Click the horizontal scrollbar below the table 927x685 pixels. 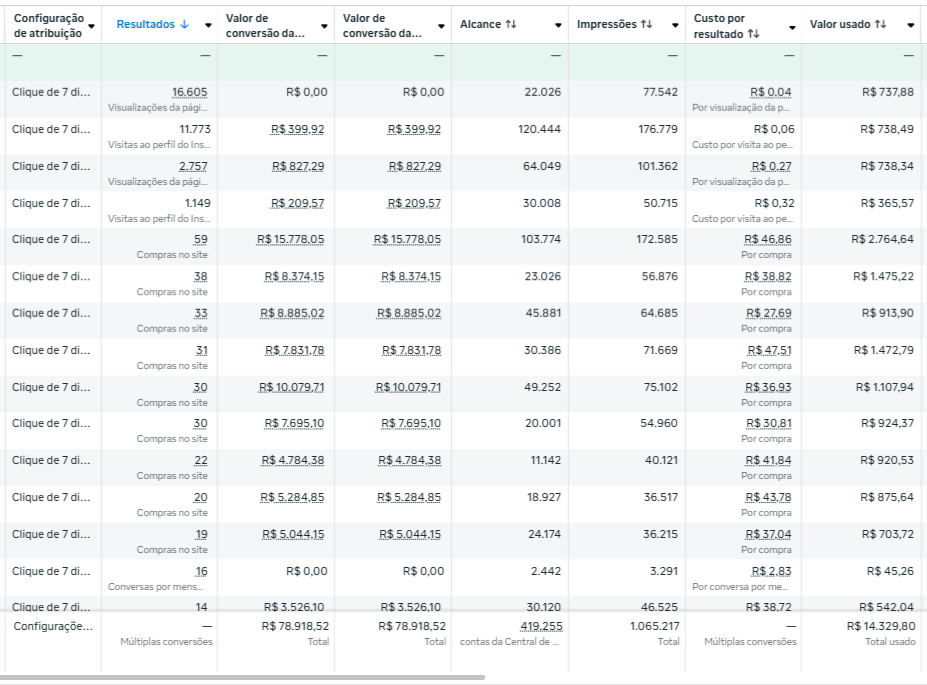pyautogui.click(x=242, y=678)
